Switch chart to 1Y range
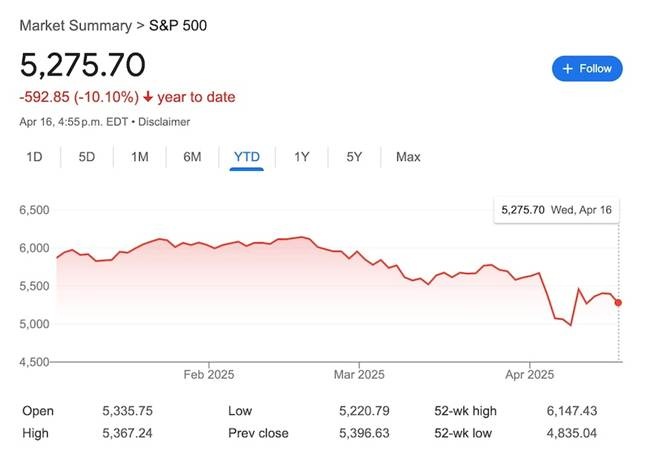 [x=301, y=156]
